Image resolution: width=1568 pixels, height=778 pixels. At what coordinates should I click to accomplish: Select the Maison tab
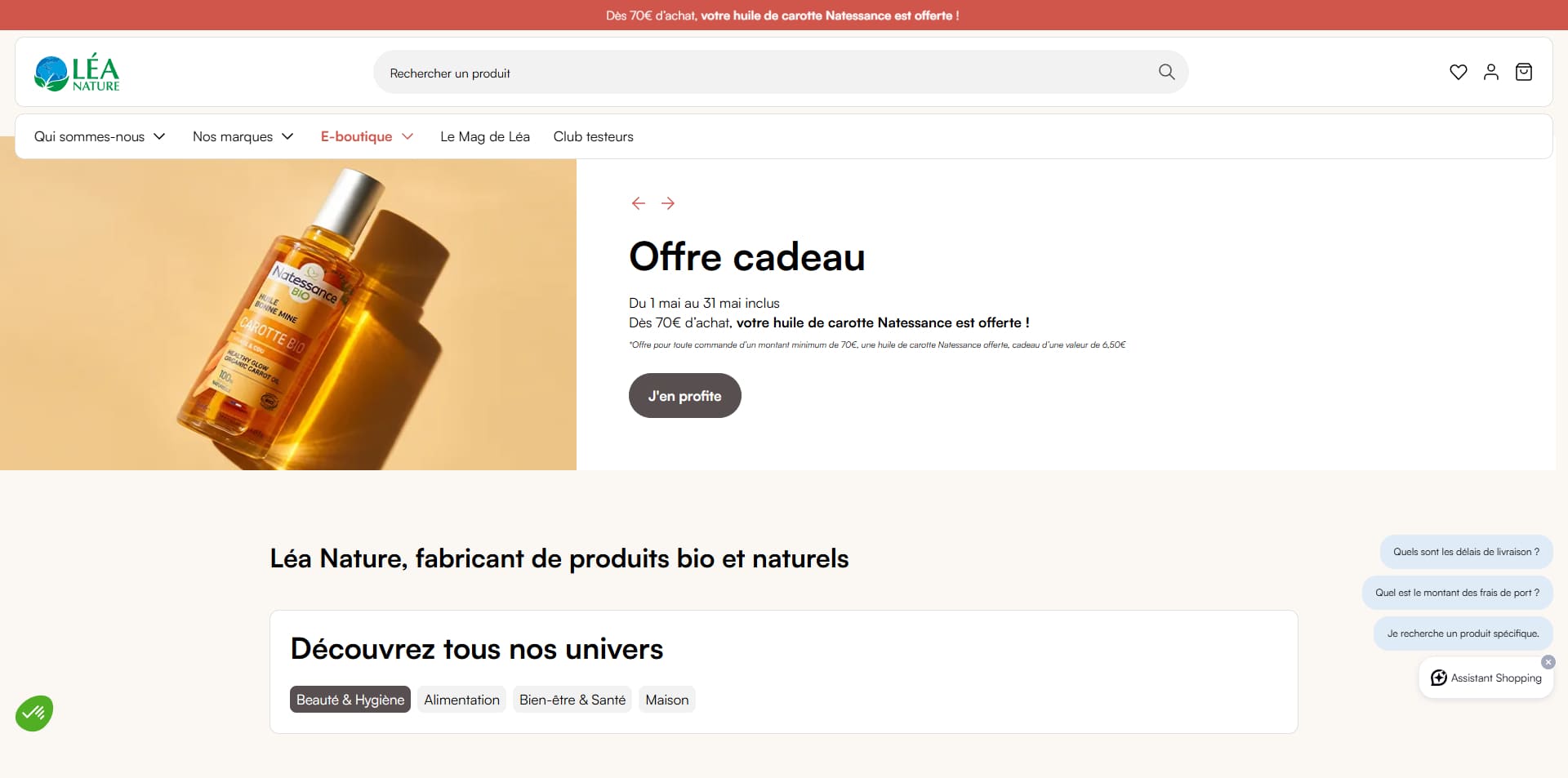[667, 700]
